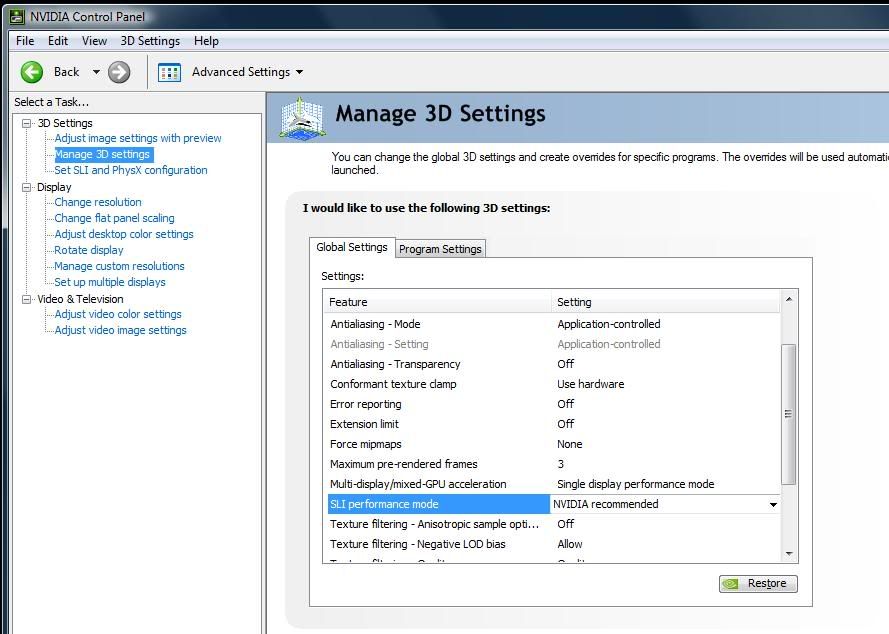Open the Edit menu
This screenshot has height=634, width=889.
(x=58, y=41)
